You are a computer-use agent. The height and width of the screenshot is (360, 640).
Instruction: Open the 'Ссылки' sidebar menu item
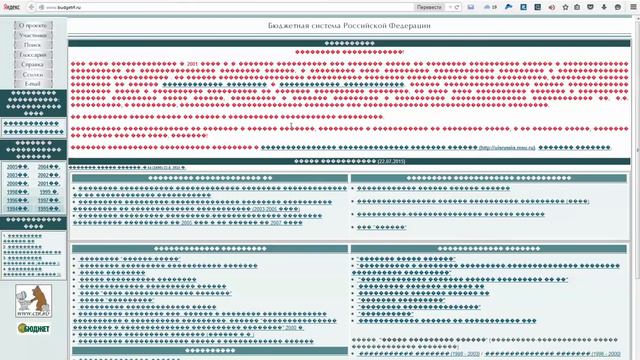[33, 75]
